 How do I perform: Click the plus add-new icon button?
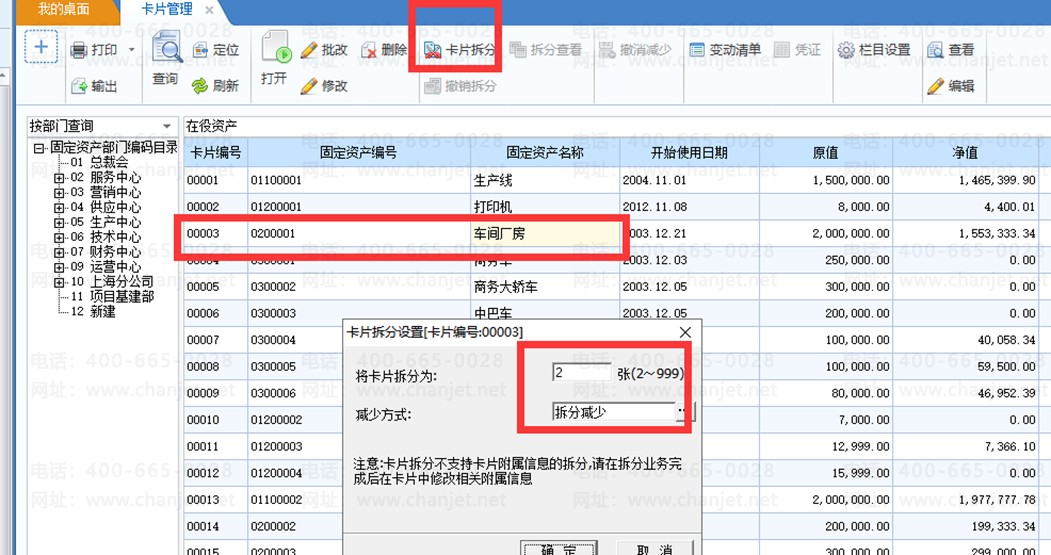pyautogui.click(x=41, y=47)
